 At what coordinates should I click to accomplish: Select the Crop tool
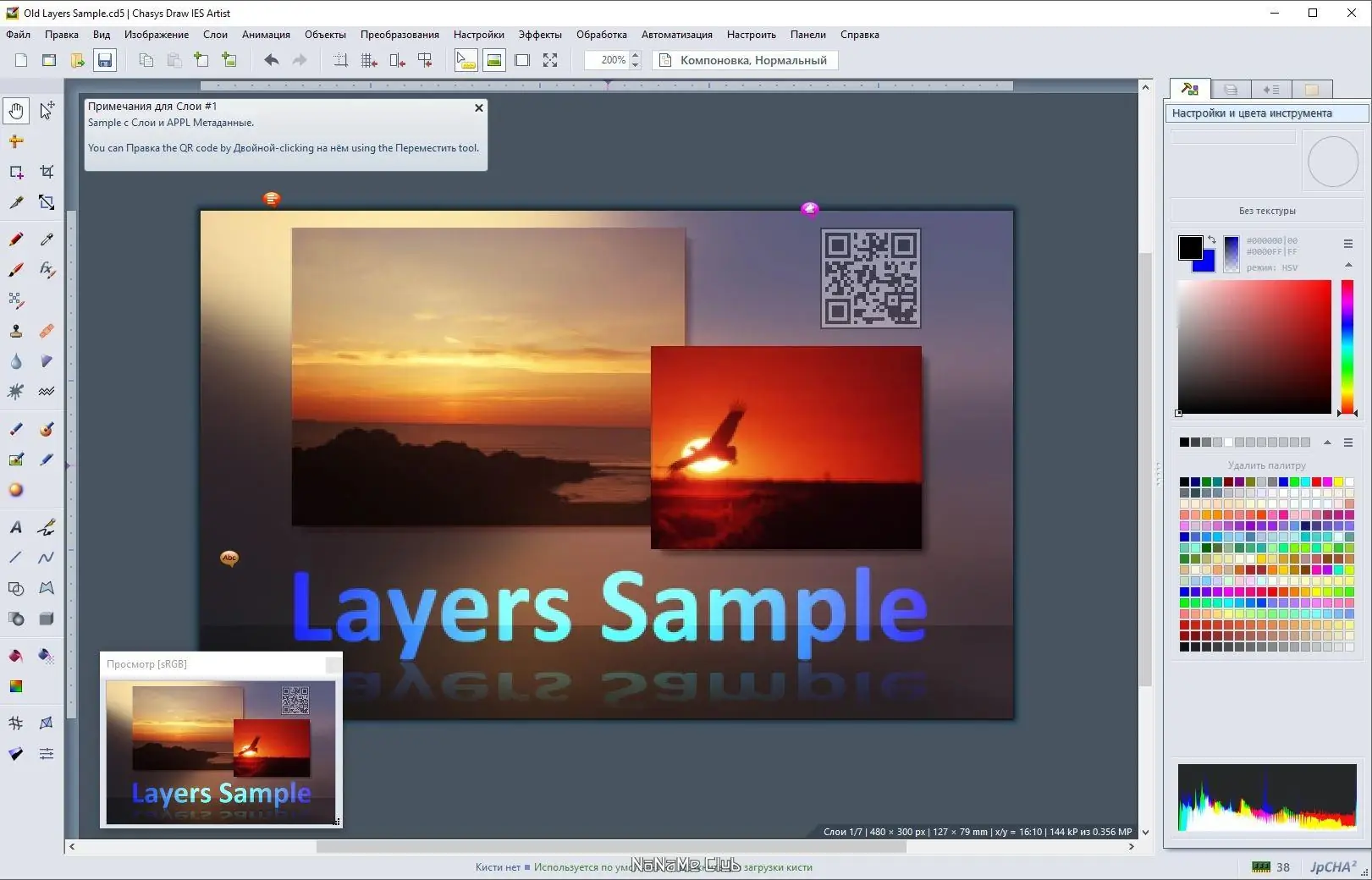(x=47, y=172)
